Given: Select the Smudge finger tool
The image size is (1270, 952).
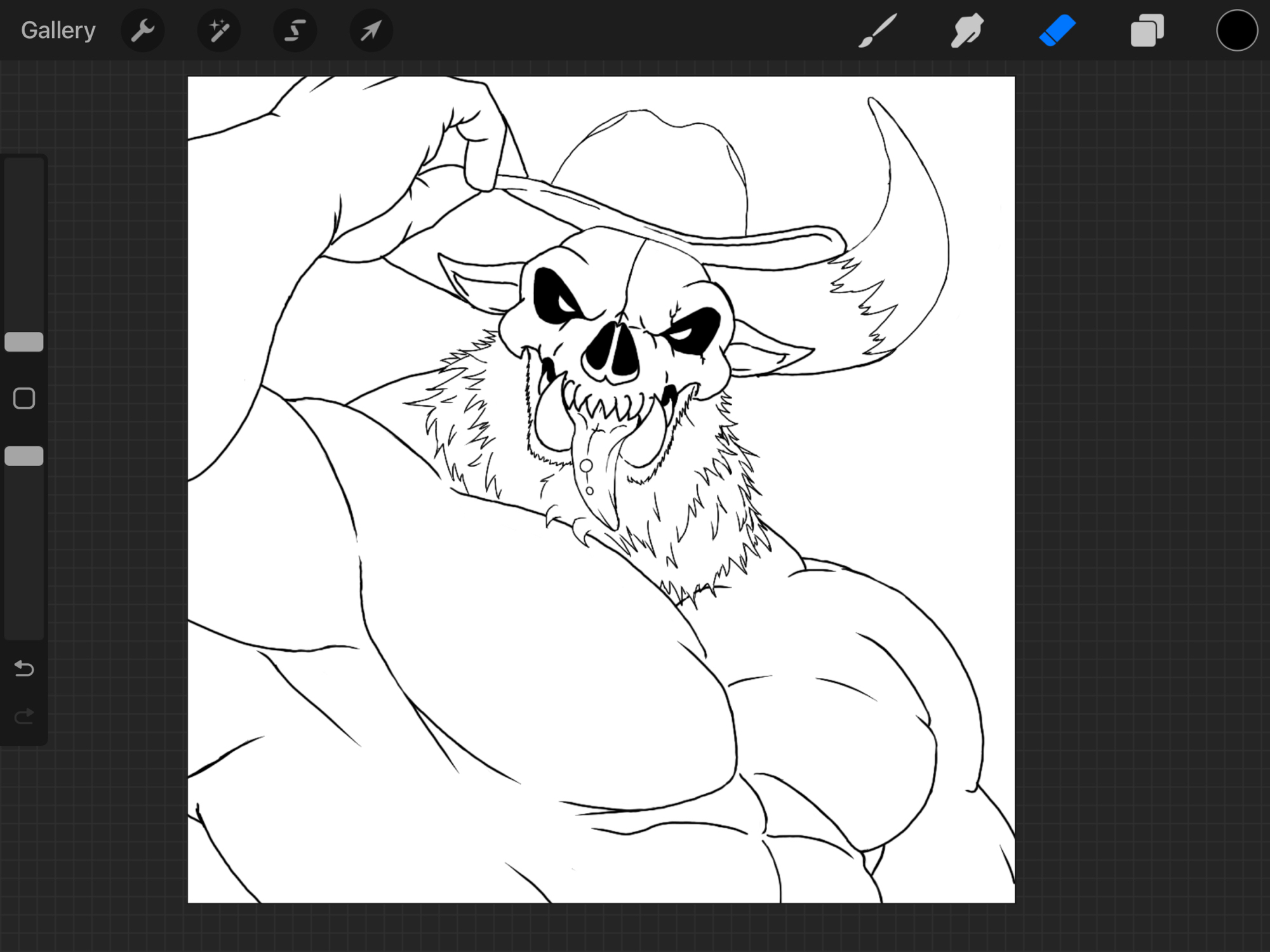Looking at the screenshot, I should [967, 30].
